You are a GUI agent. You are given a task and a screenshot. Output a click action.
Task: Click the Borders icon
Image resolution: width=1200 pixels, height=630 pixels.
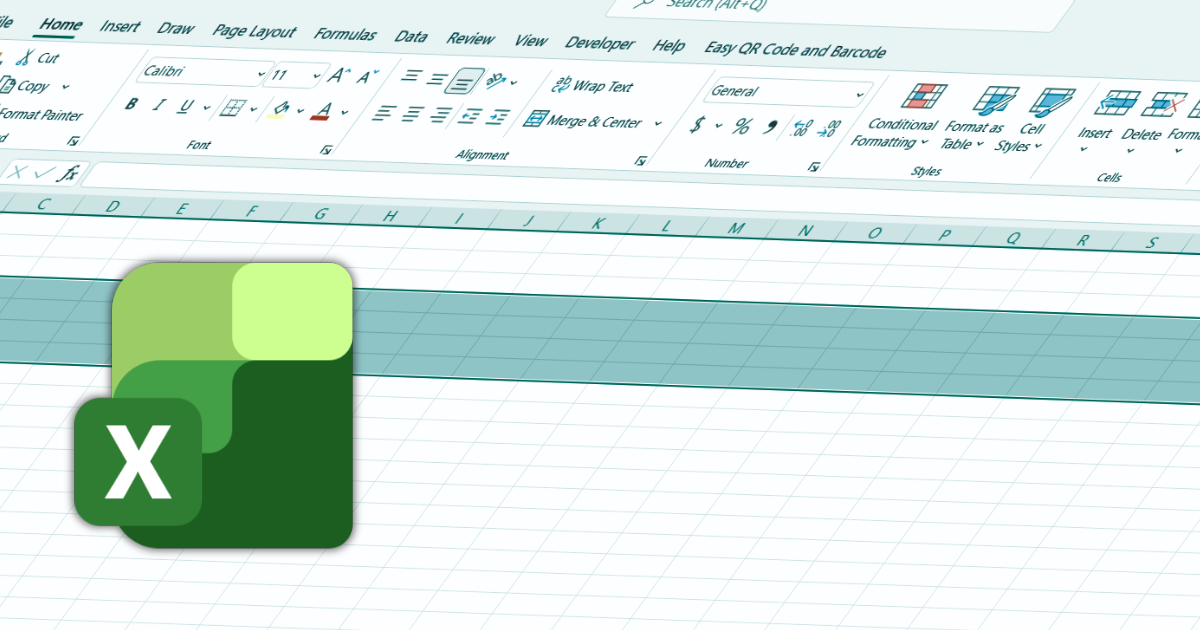click(232, 108)
